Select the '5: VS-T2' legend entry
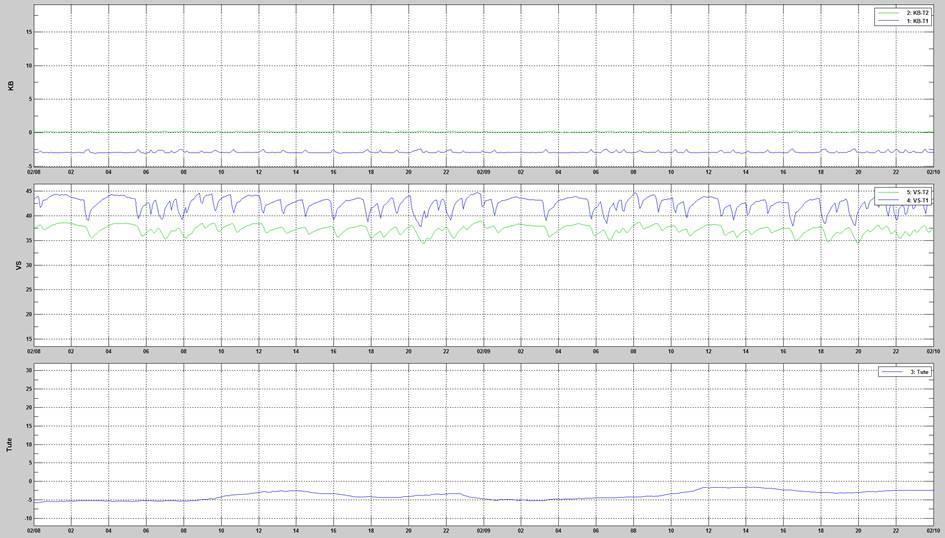The width and height of the screenshot is (945, 538). 903,192
